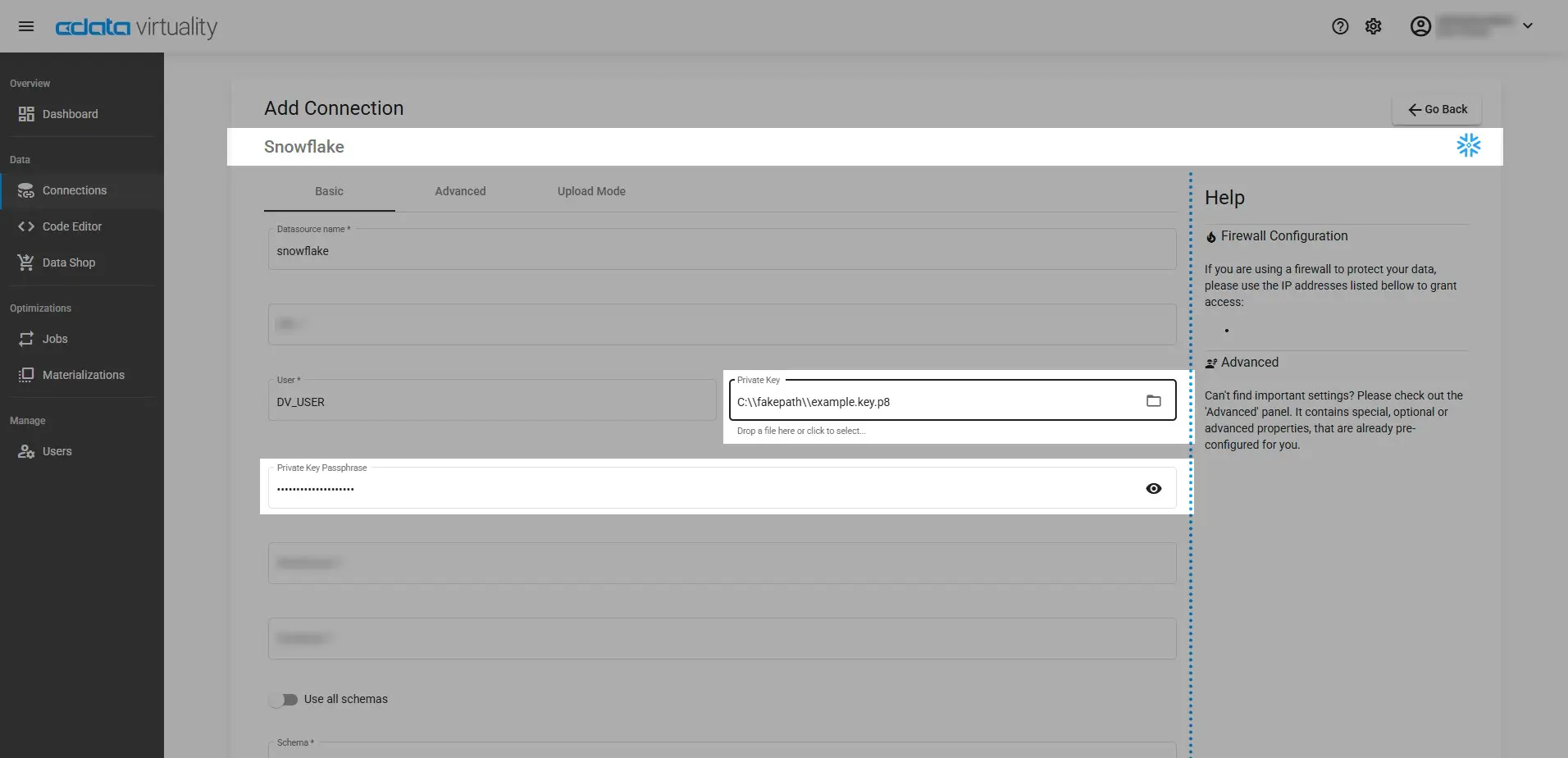Viewport: 1568px width, 758px height.
Task: Click the Data Shop cart icon
Action: point(26,263)
